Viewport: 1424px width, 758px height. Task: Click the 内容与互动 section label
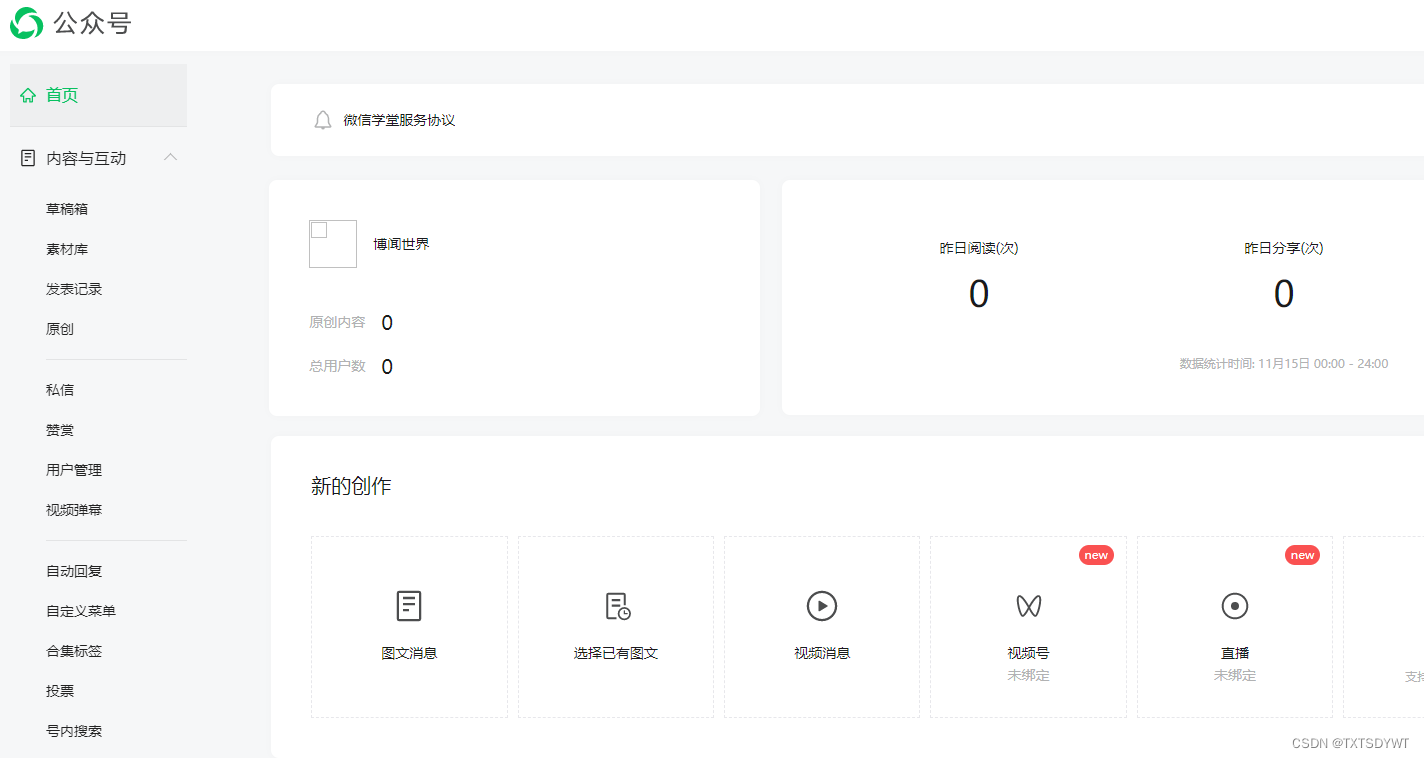pos(86,158)
